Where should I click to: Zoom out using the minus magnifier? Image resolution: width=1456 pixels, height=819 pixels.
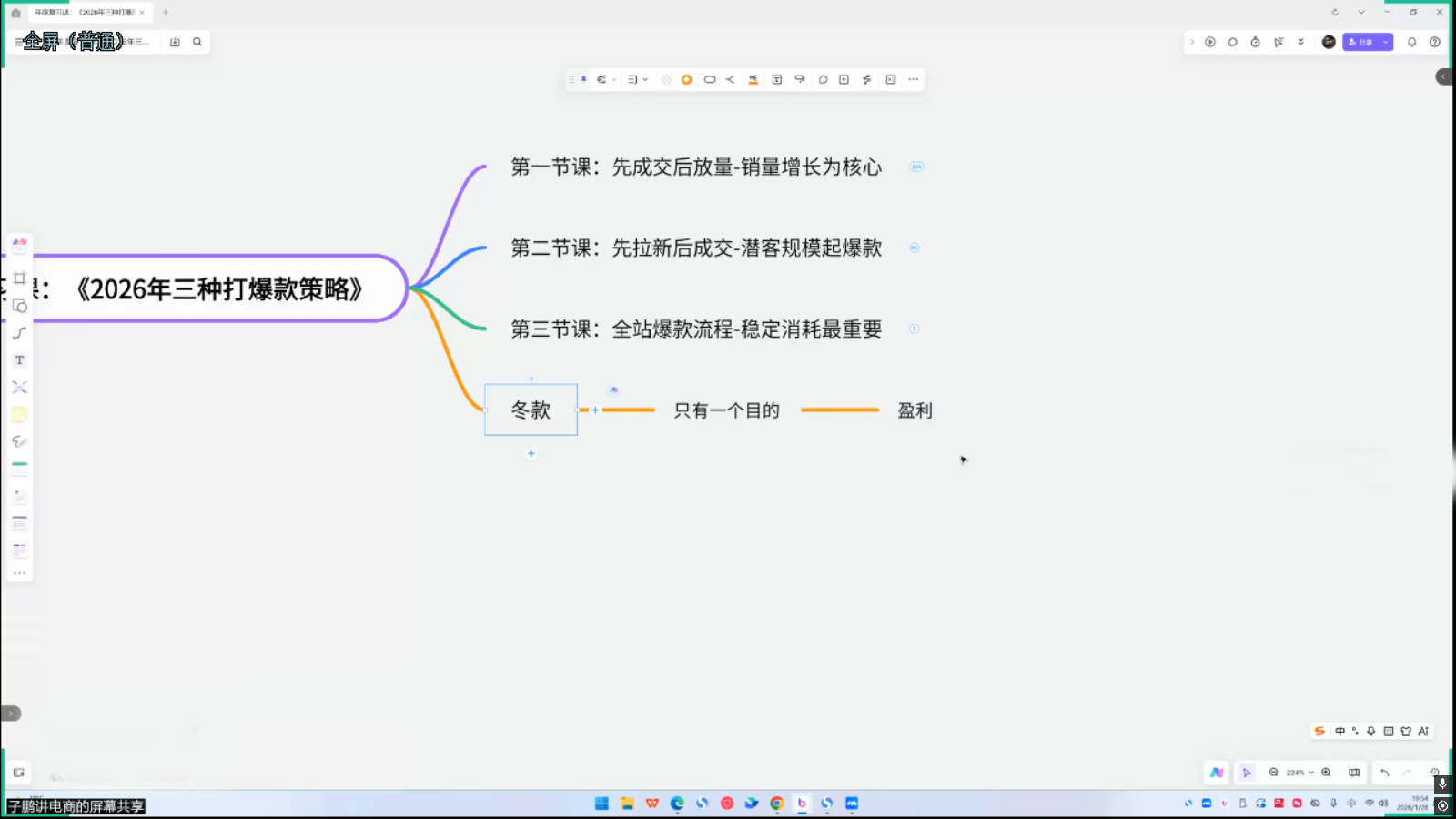coord(1274,773)
